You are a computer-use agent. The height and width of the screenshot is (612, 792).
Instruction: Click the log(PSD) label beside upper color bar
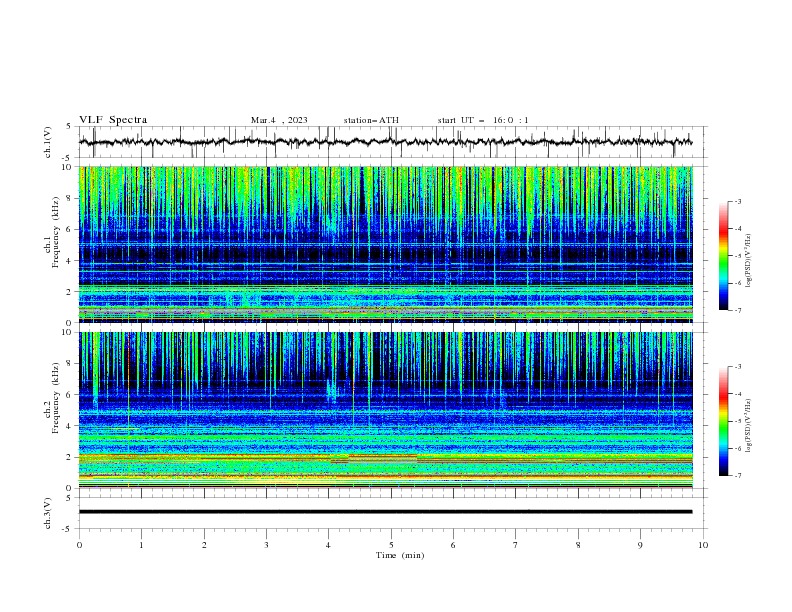pos(748,261)
